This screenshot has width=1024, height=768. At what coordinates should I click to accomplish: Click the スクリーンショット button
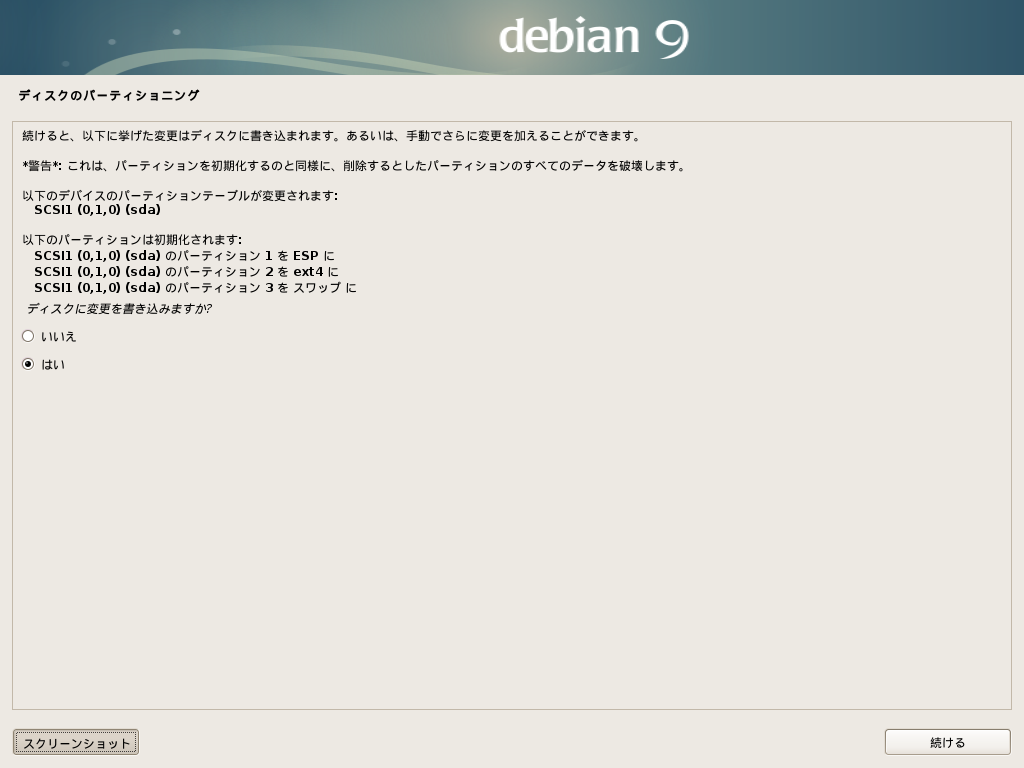76,743
